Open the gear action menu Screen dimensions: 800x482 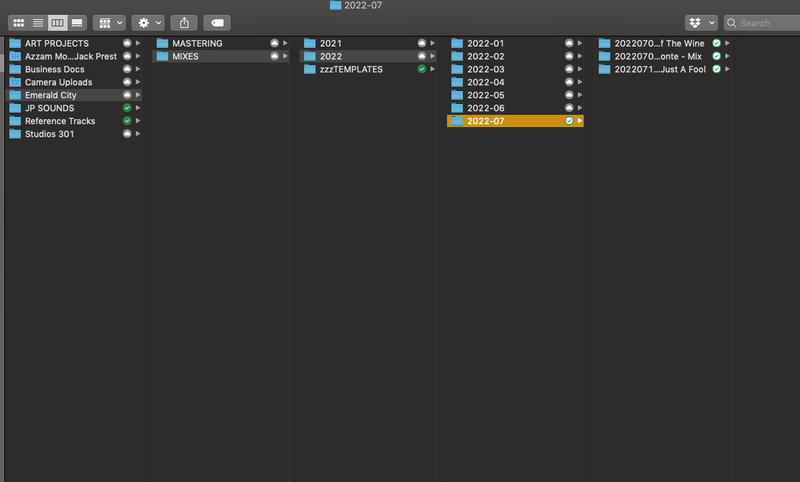148,23
